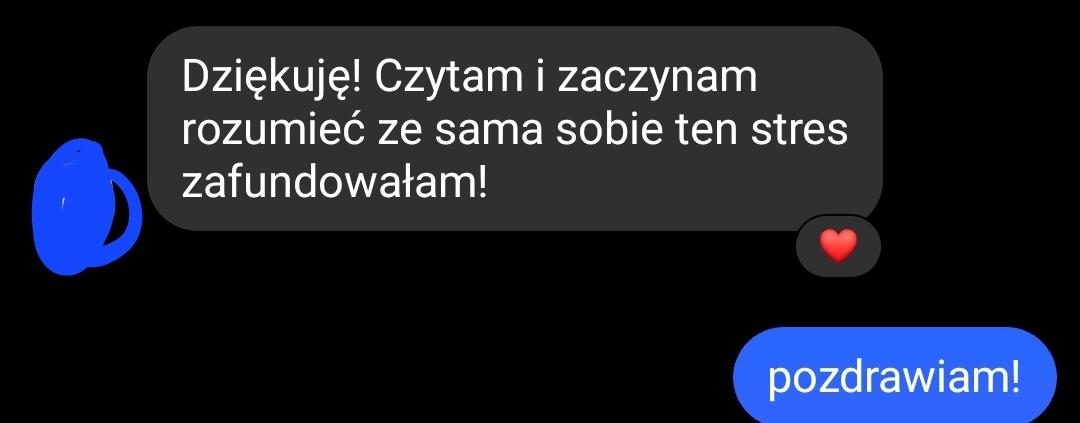The image size is (1080, 423).
Task: Click the word 'zafundowałam!' in the message
Action: 334,182
